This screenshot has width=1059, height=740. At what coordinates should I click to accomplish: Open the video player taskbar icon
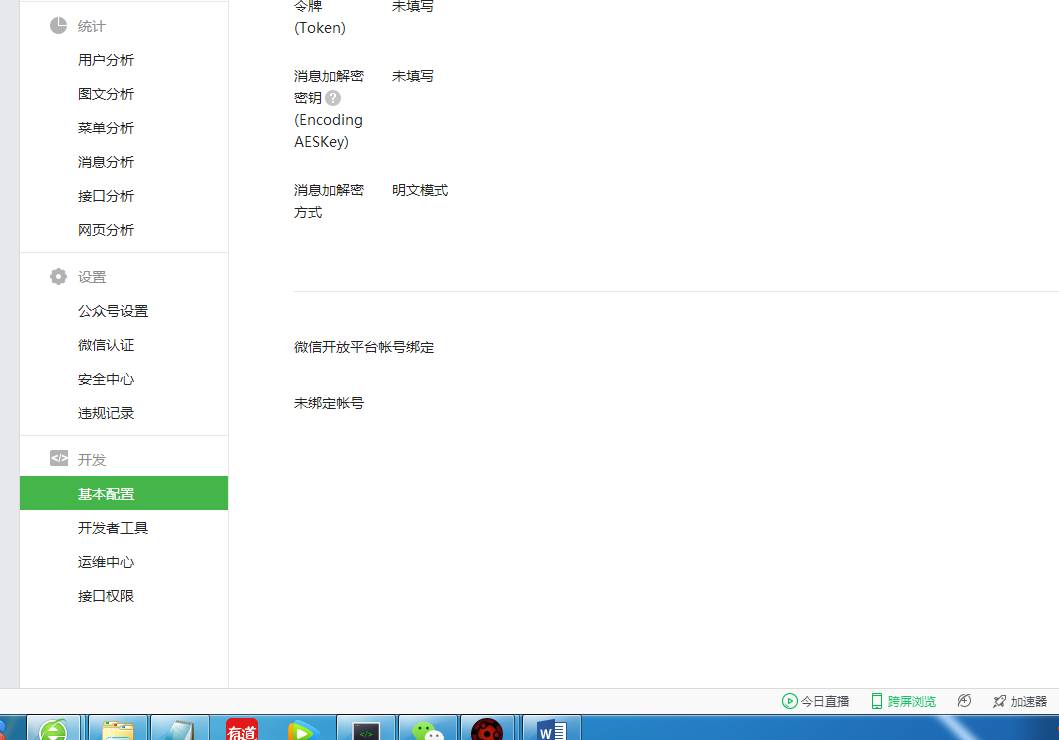[303, 729]
